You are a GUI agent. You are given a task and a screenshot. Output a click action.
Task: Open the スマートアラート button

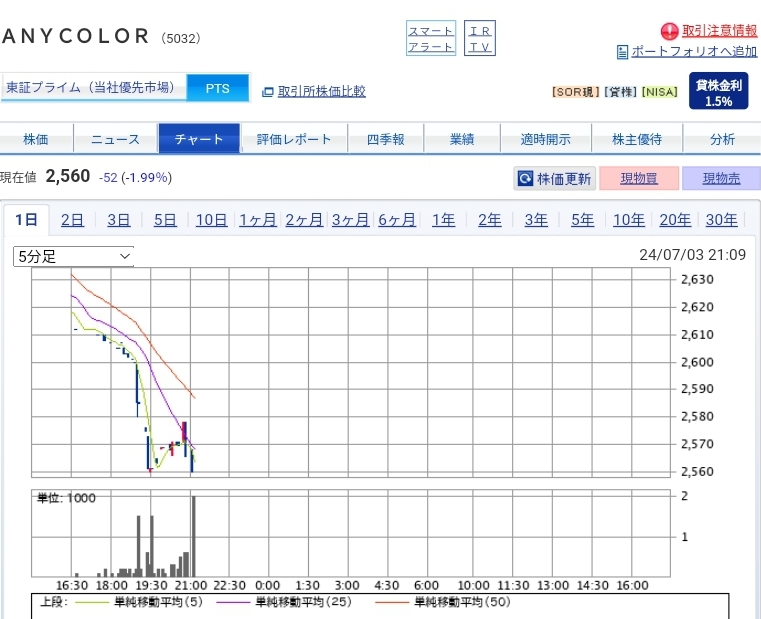[431, 38]
